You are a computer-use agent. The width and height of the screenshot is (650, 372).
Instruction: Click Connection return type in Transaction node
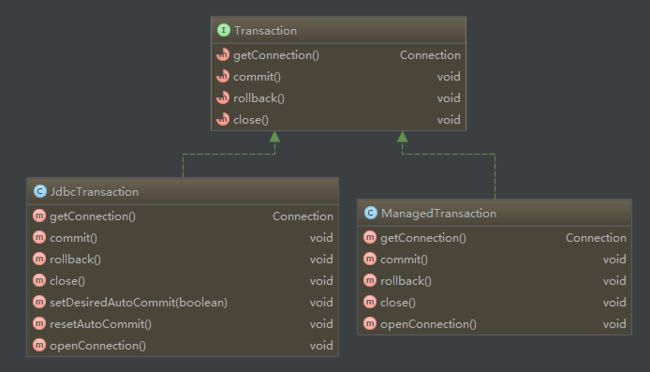tap(430, 55)
